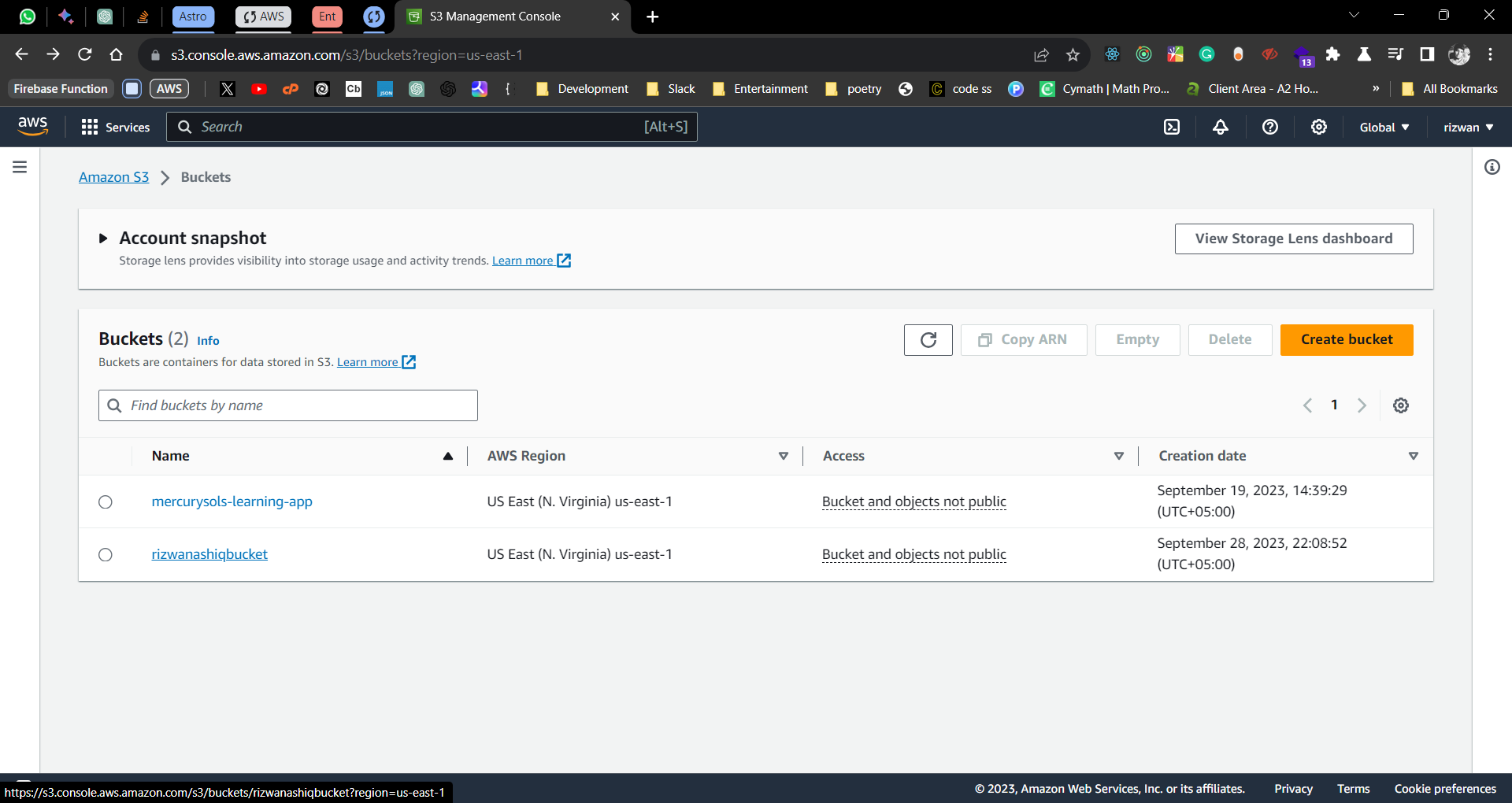This screenshot has width=1512, height=803.
Task: Open the All Bookmarks folder
Action: point(1450,89)
